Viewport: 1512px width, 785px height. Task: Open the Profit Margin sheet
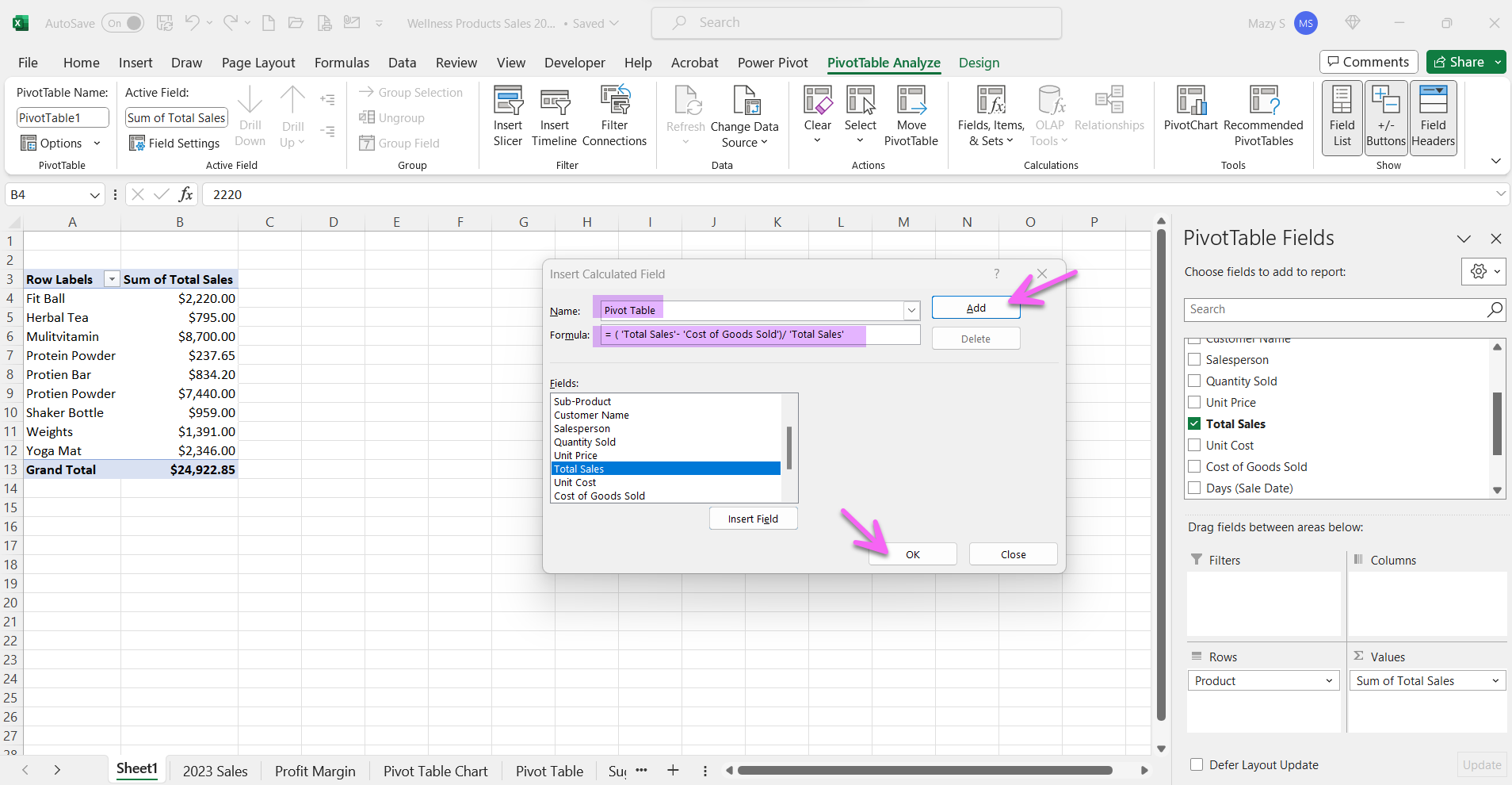(315, 770)
